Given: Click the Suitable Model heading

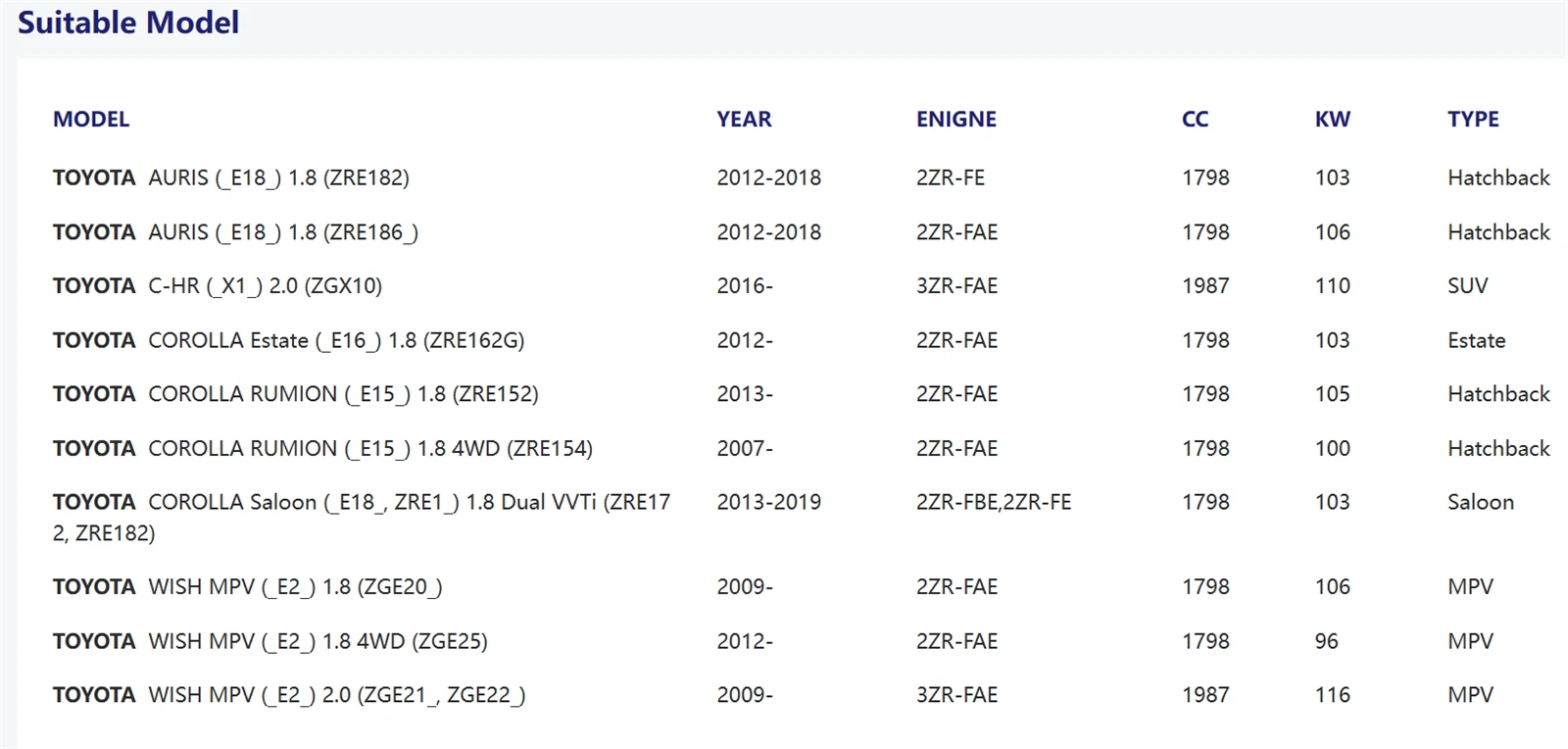Looking at the screenshot, I should coord(128,23).
